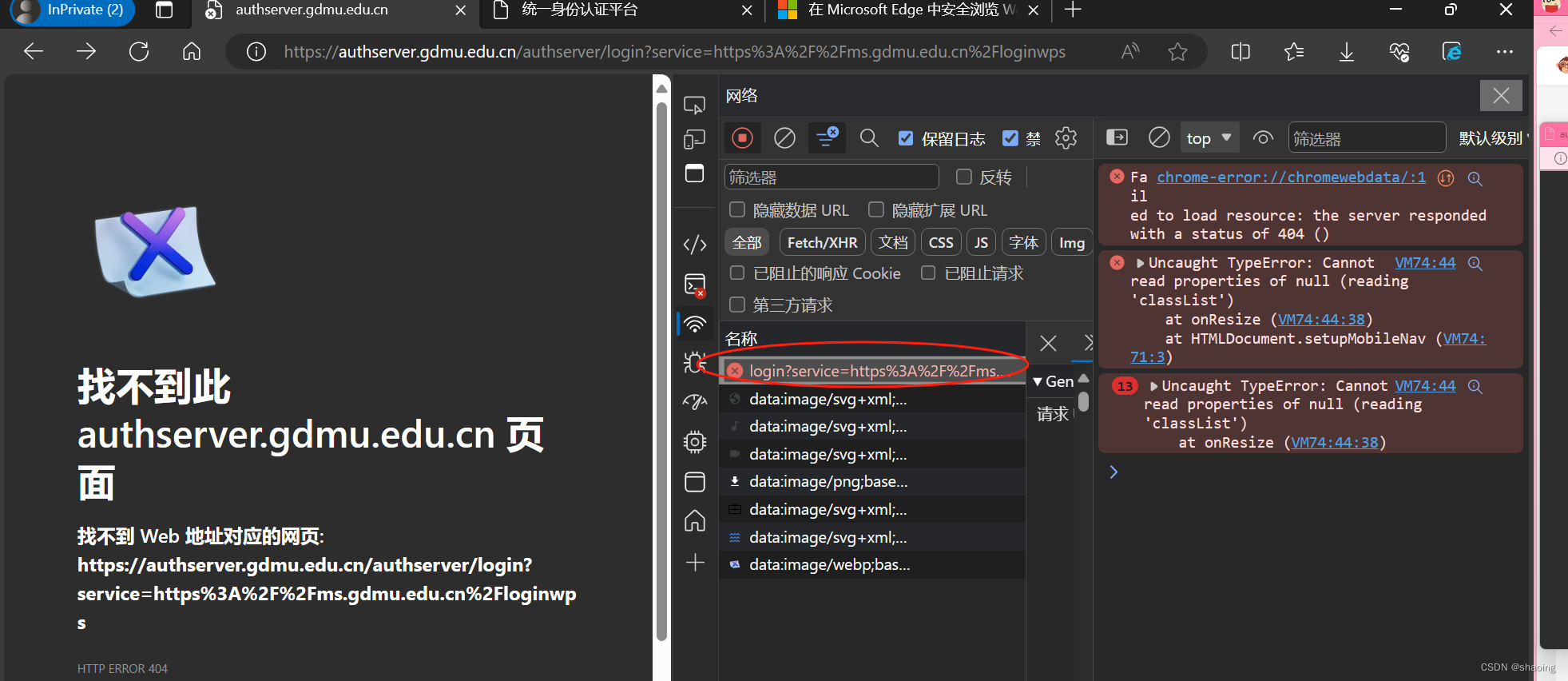Select 文档 filter type
This screenshot has height=681, width=1568.
tap(893, 242)
